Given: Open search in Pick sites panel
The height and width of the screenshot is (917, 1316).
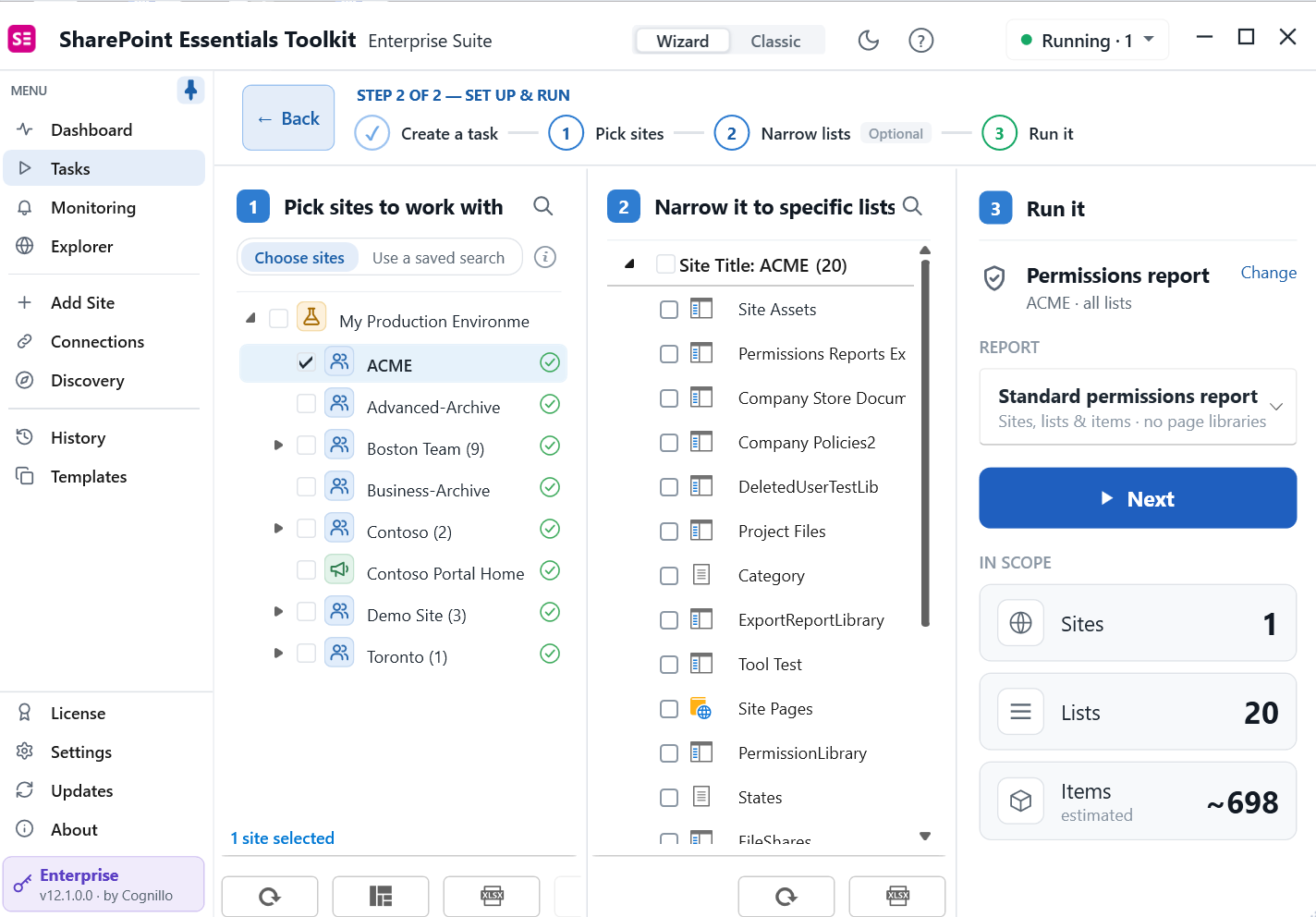Looking at the screenshot, I should coord(543,206).
